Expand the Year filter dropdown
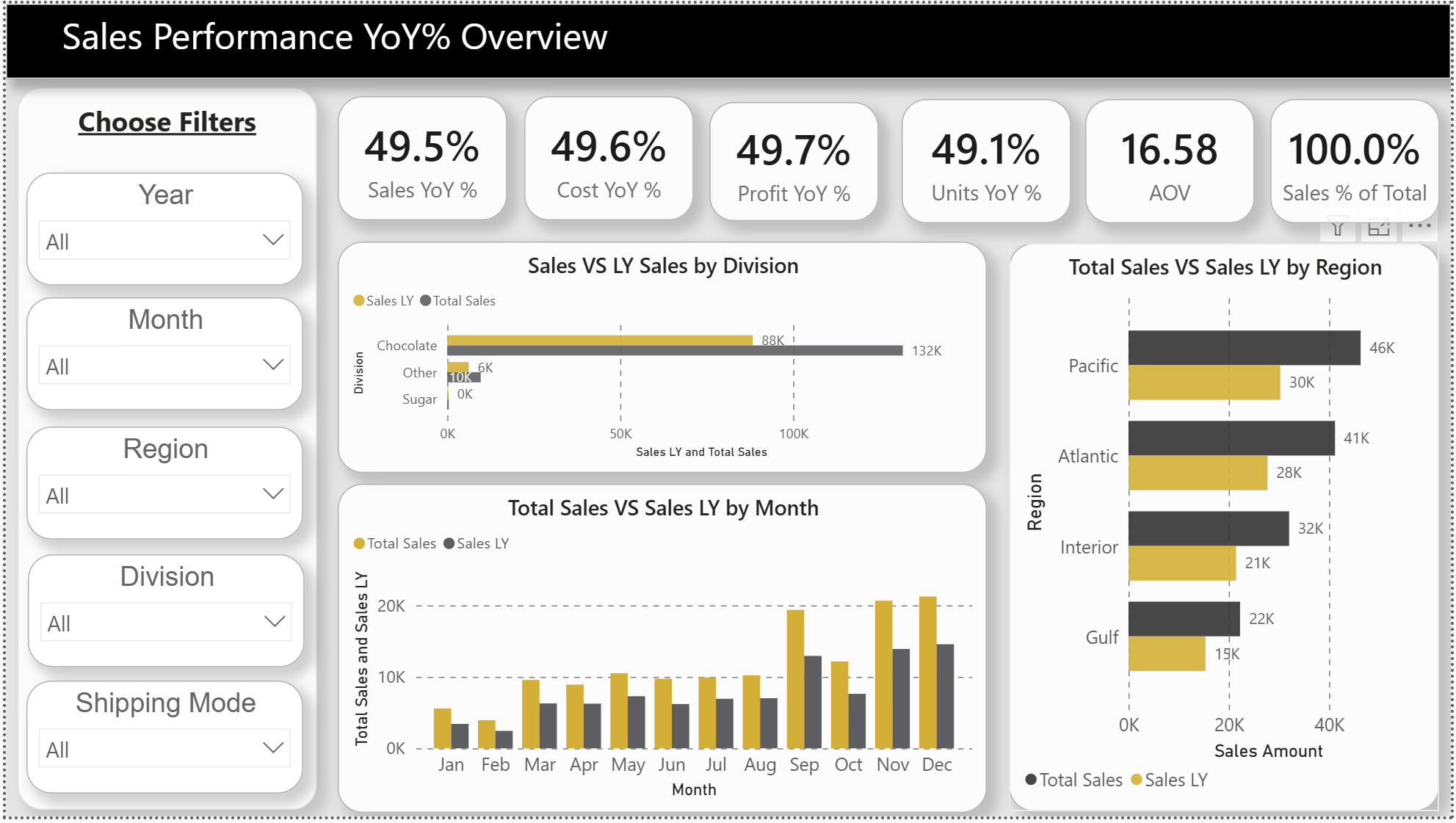The image size is (1456, 823). tap(272, 240)
